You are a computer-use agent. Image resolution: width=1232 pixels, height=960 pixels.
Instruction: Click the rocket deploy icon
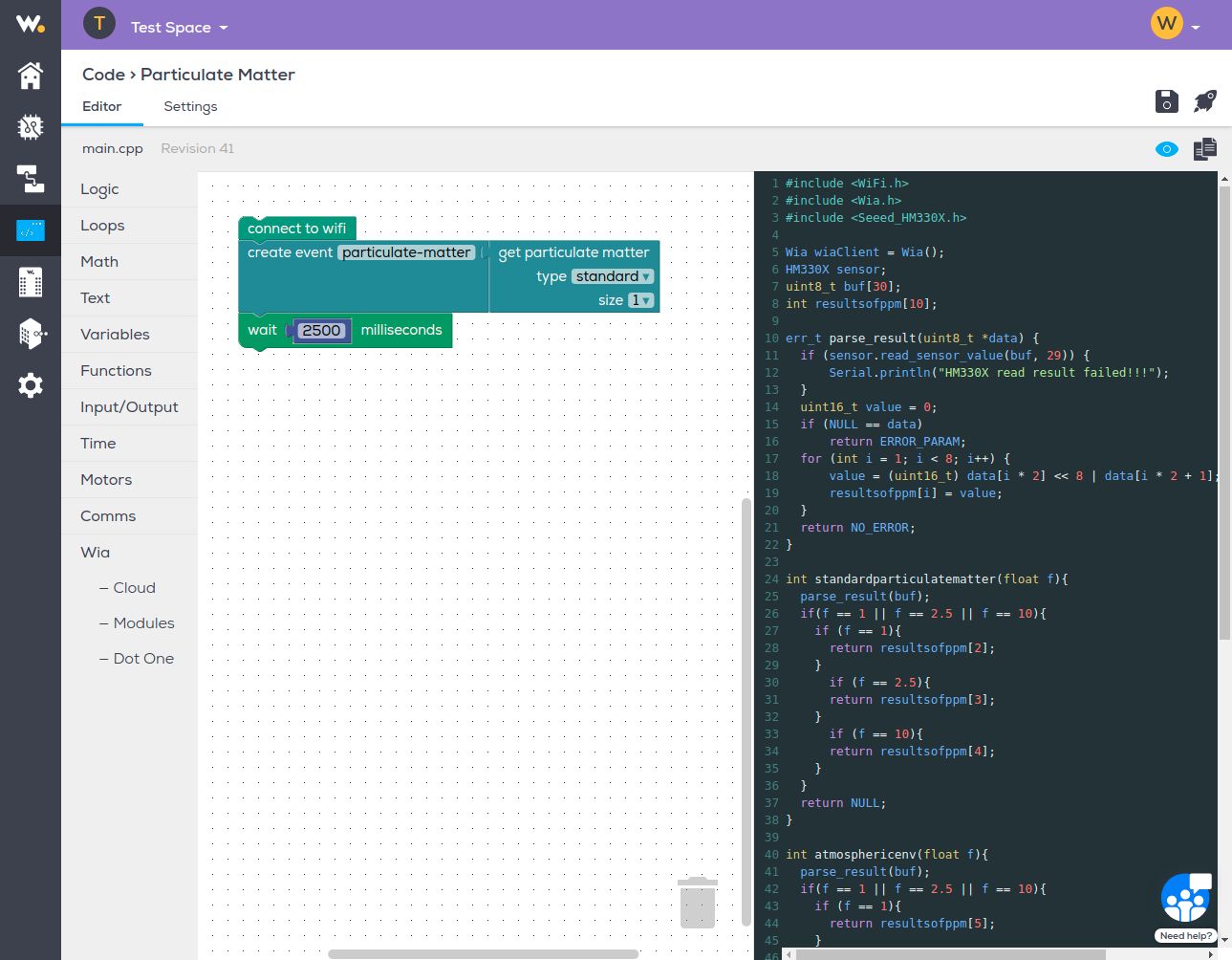[x=1205, y=100]
